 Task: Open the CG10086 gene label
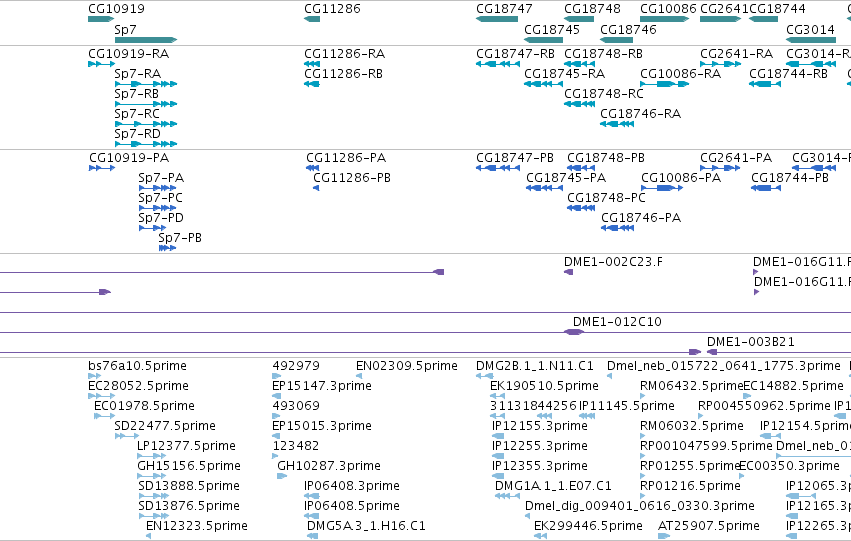(x=668, y=9)
